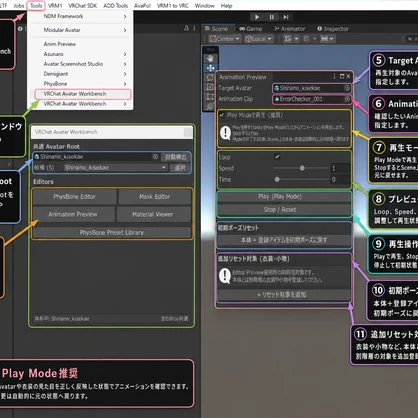The image size is (418, 418).
Task: Open the PhysBone Preset Library
Action: [x=112, y=232]
